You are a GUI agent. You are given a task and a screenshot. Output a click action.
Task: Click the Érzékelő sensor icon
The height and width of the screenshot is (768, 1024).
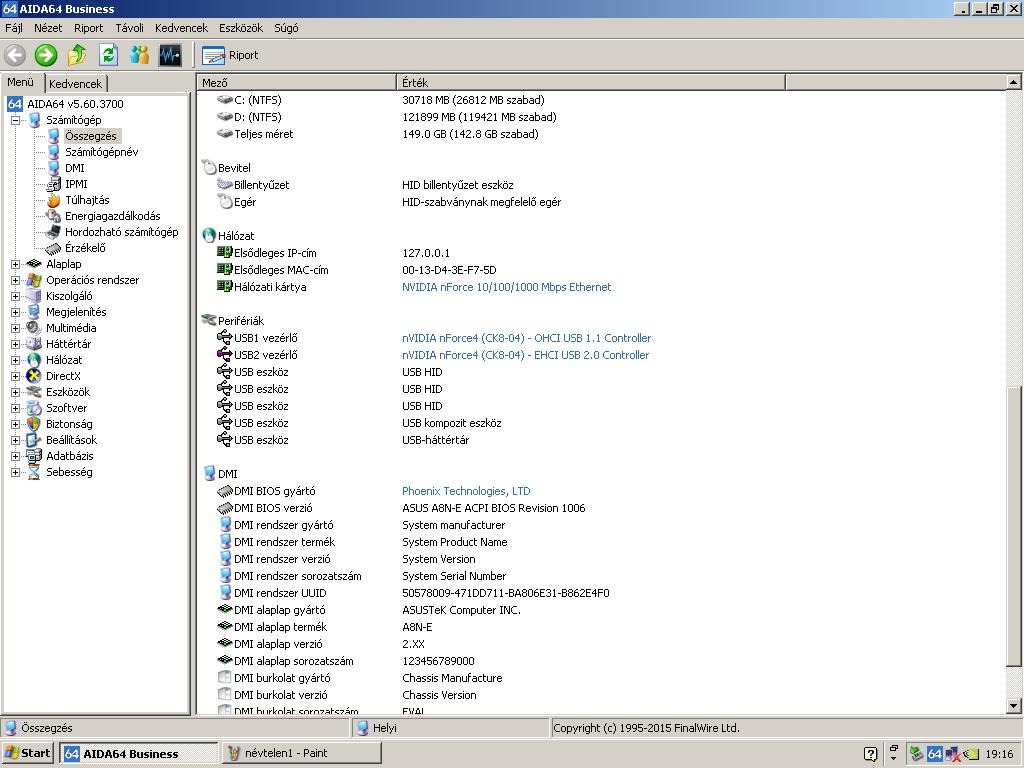pos(54,248)
